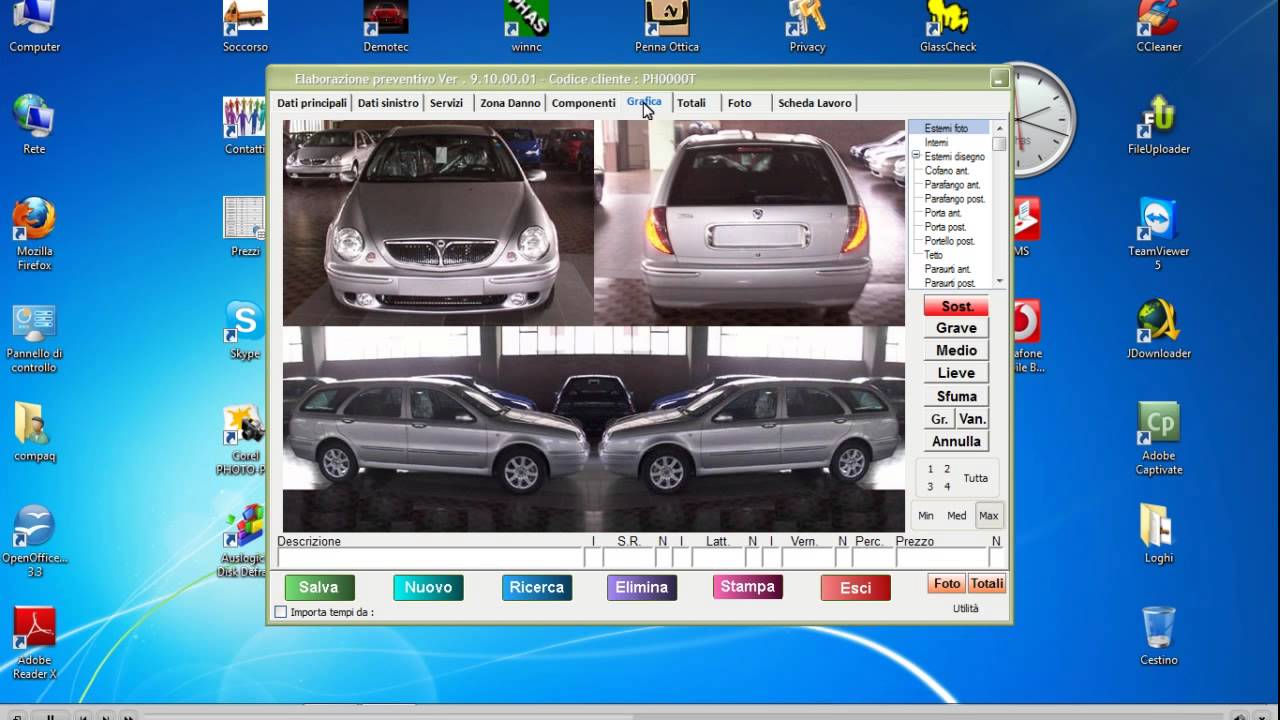
Task: Tick the Importa tempi da checkbox
Action: (281, 612)
